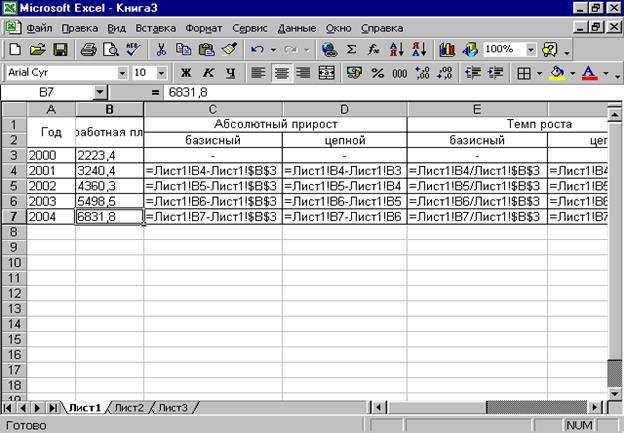Open the Chart Wizard icon
This screenshot has height=433, width=624.
point(446,49)
